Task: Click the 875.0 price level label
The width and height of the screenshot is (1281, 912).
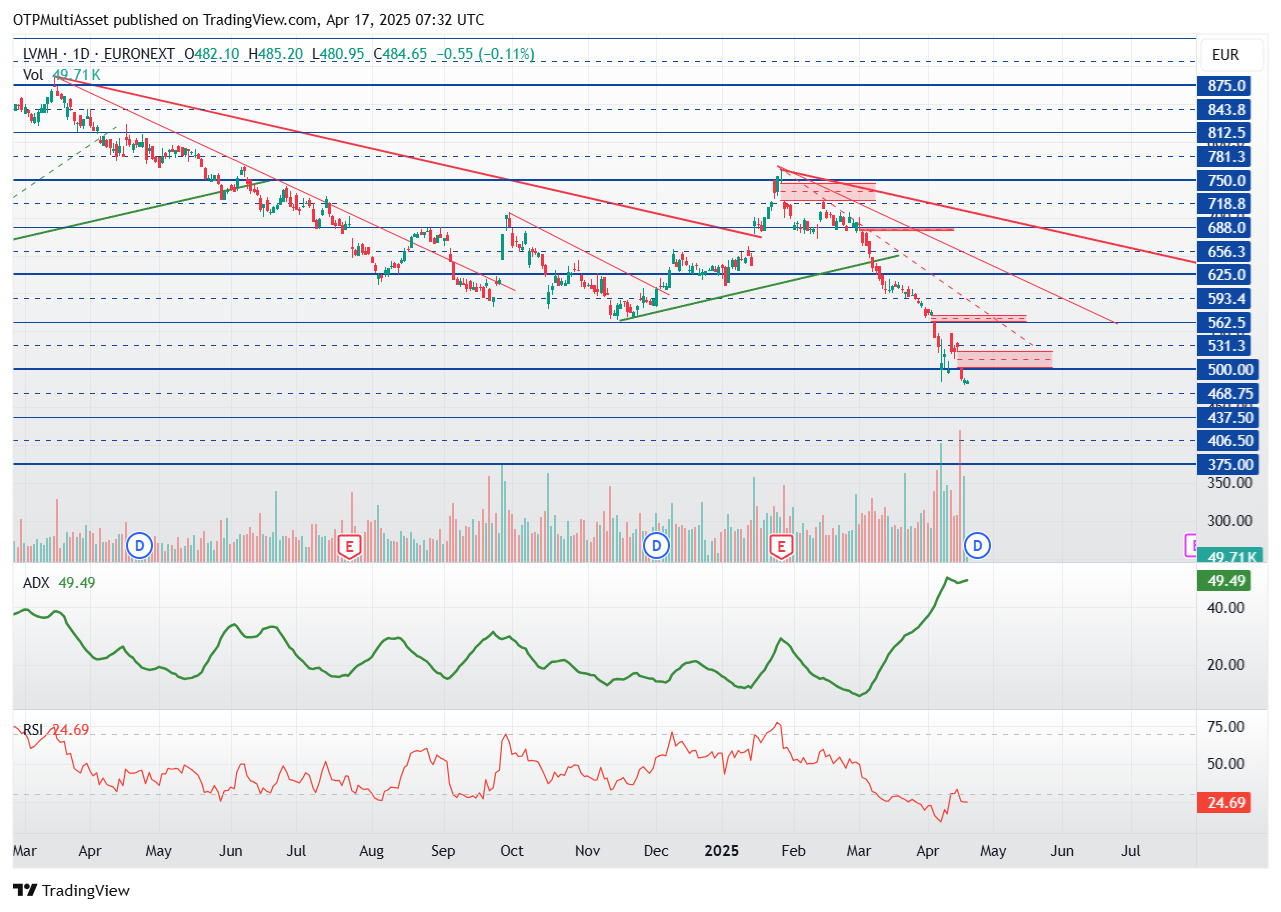Action: [x=1226, y=86]
